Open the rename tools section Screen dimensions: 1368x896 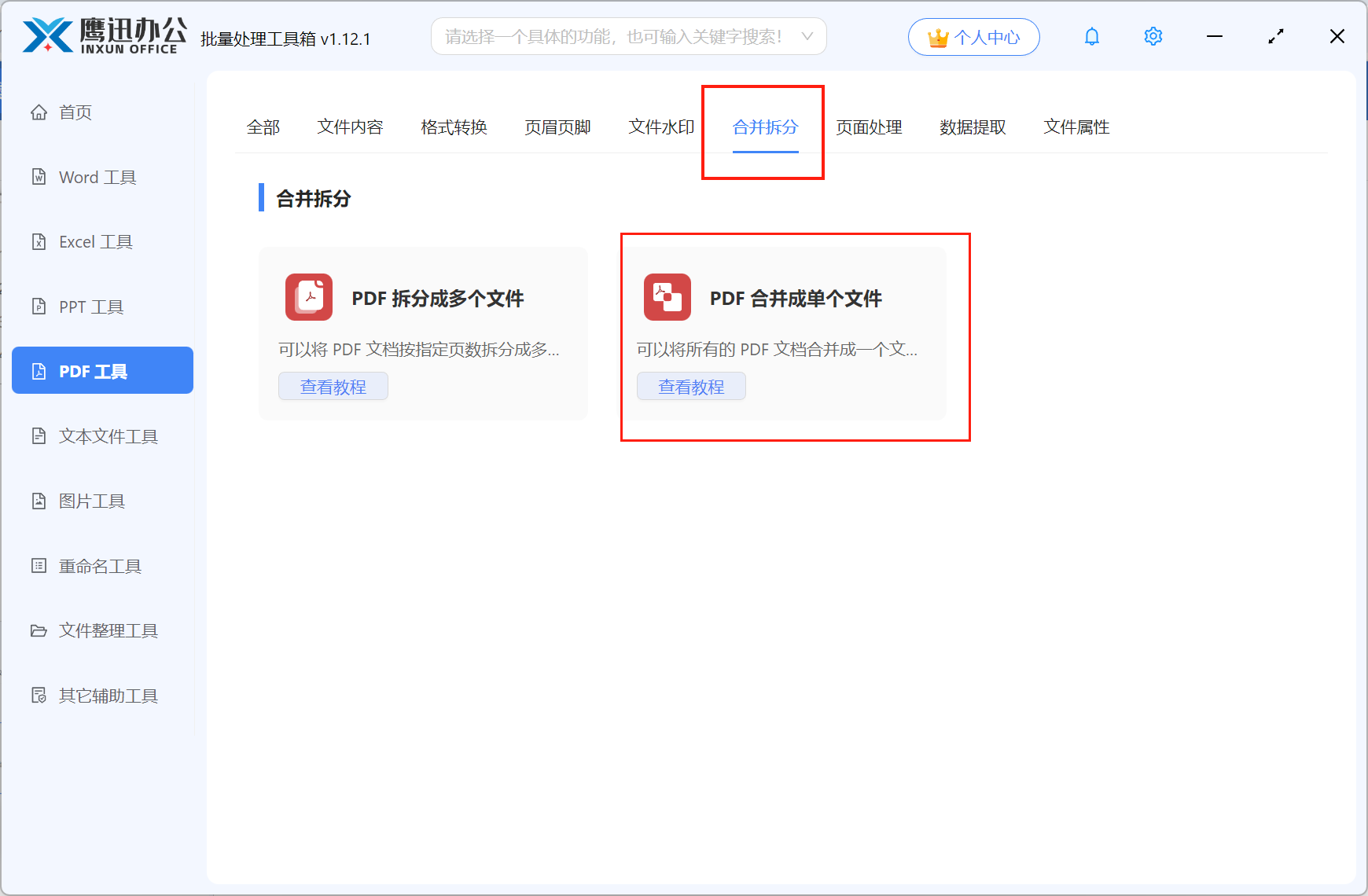point(99,567)
